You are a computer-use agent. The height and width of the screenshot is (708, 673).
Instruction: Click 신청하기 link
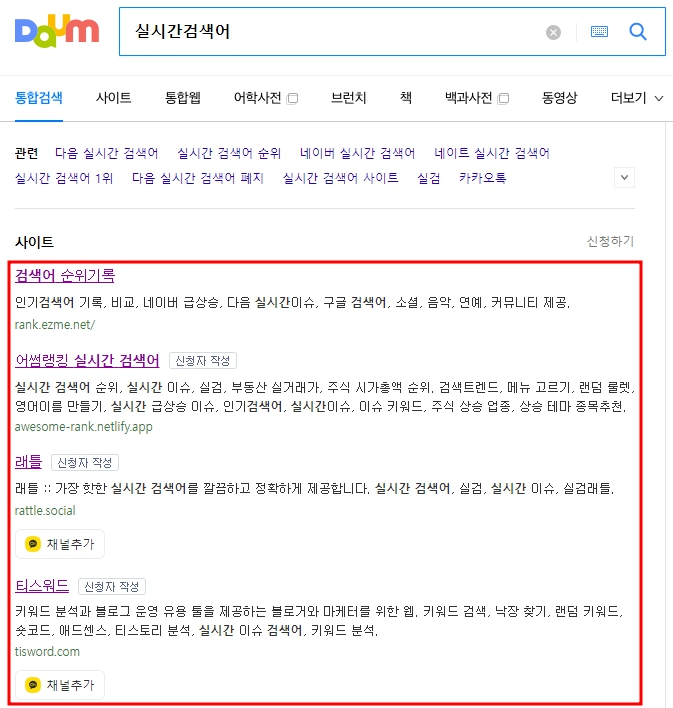(610, 242)
